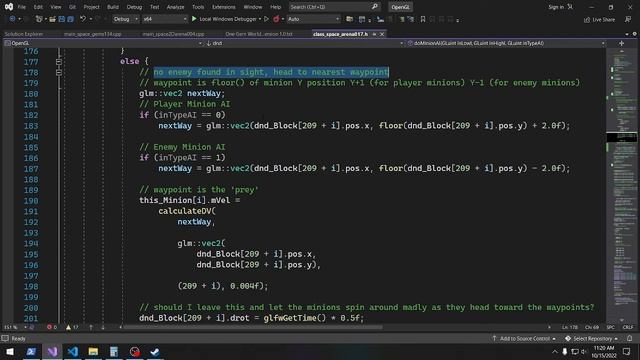The image size is (640, 360).
Task: Click the Comment out lines icon
Action: (x=402, y=19)
